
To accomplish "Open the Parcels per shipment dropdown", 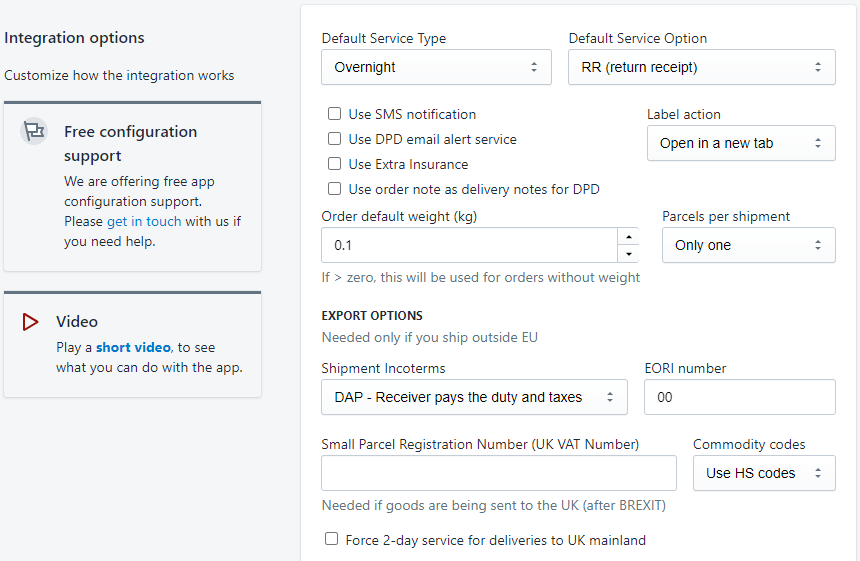I will (x=749, y=245).
